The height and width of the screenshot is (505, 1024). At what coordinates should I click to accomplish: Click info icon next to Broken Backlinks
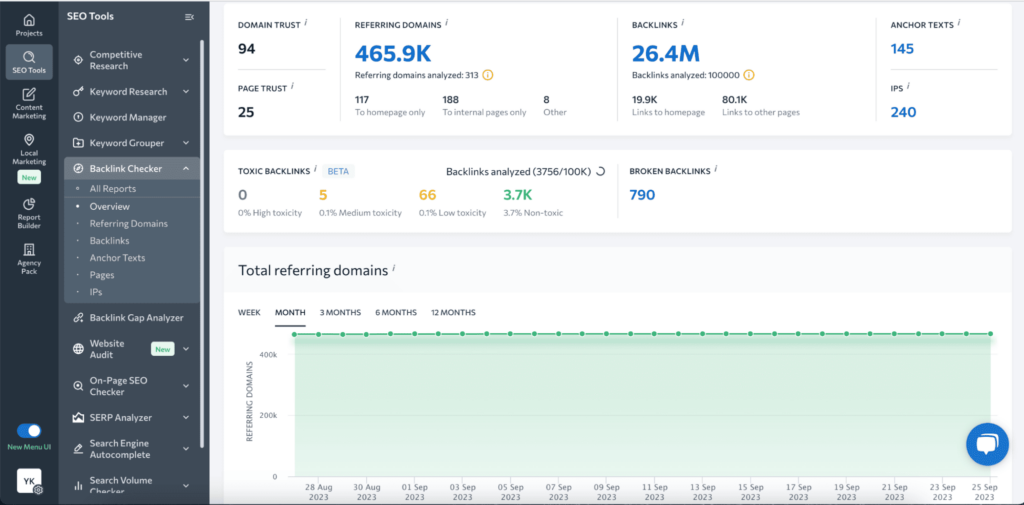tap(716, 169)
